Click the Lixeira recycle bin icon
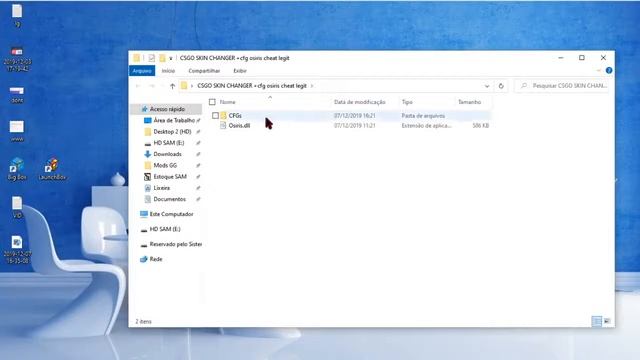The height and width of the screenshot is (360, 640). click(147, 188)
